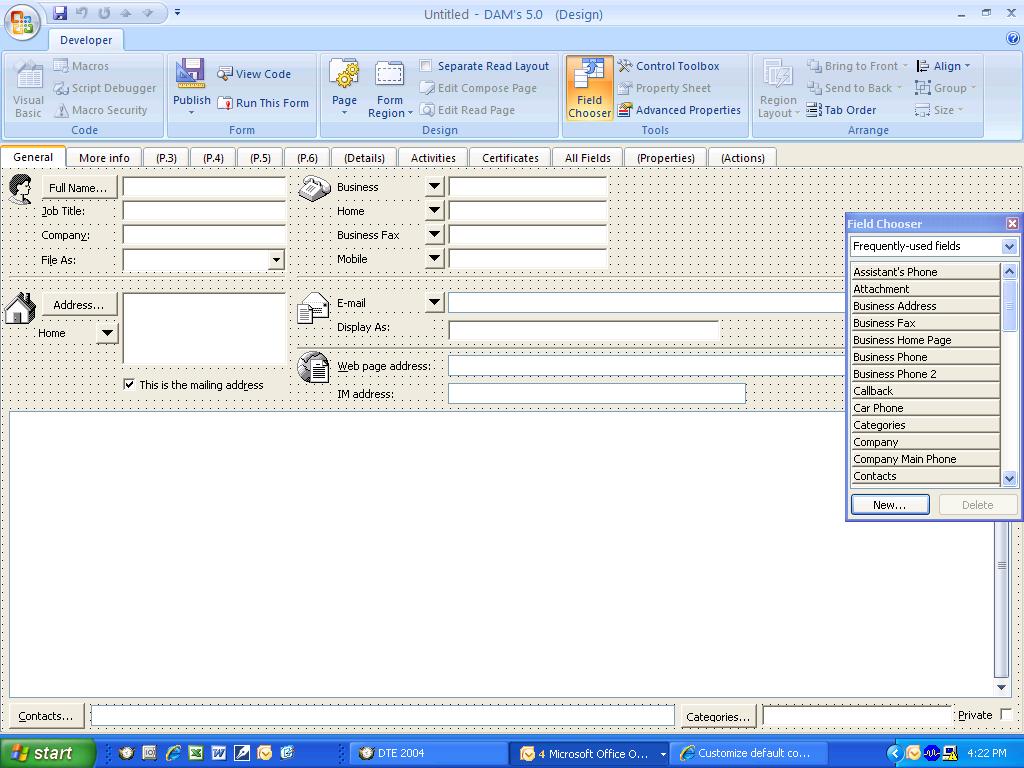The height and width of the screenshot is (768, 1024).
Task: Switch to DTE 2004 in taskbar
Action: (429, 753)
